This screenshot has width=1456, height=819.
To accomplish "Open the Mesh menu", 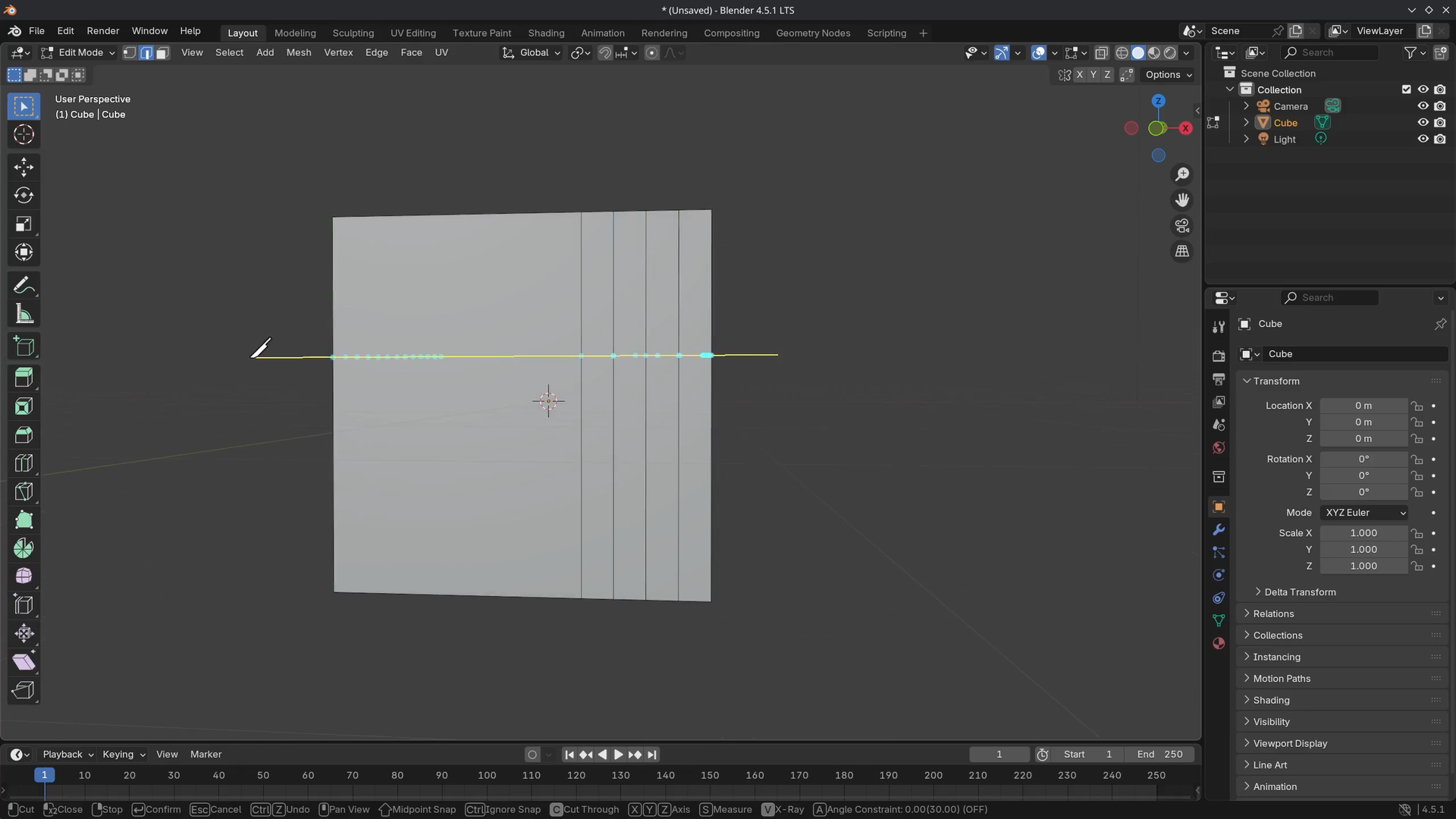I will click(298, 53).
